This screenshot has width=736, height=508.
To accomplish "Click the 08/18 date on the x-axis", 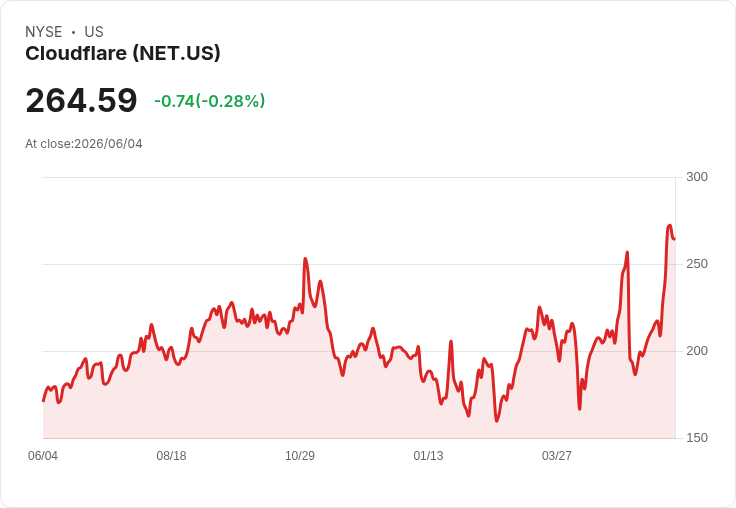I will 171,456.
